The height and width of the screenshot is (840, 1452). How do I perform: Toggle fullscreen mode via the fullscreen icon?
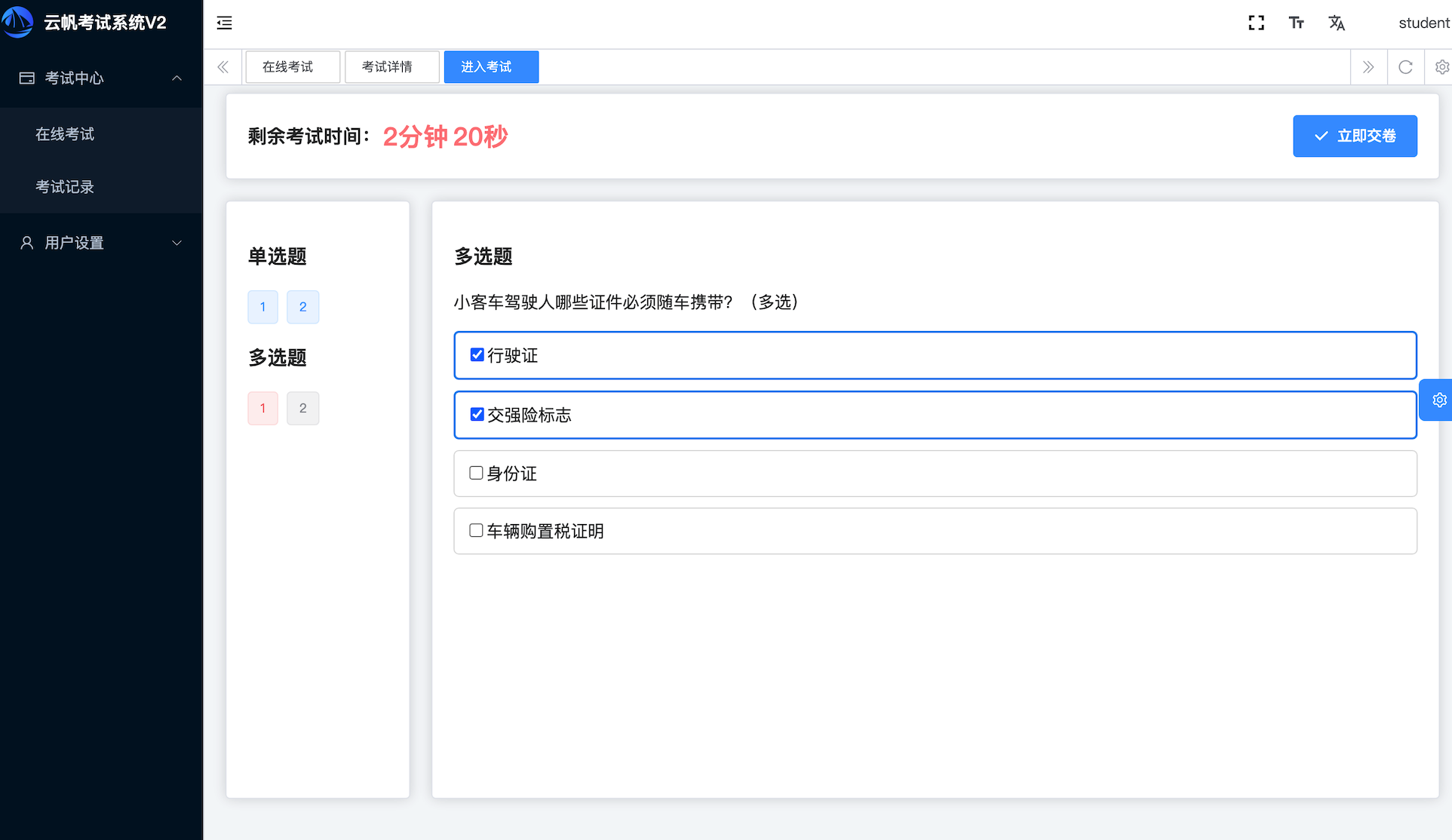(1255, 23)
